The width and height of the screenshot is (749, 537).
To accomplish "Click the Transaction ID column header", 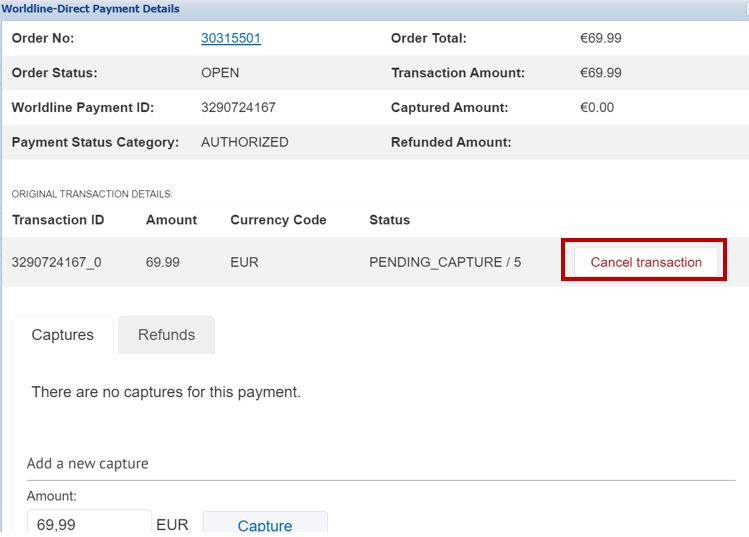I will pos(58,220).
